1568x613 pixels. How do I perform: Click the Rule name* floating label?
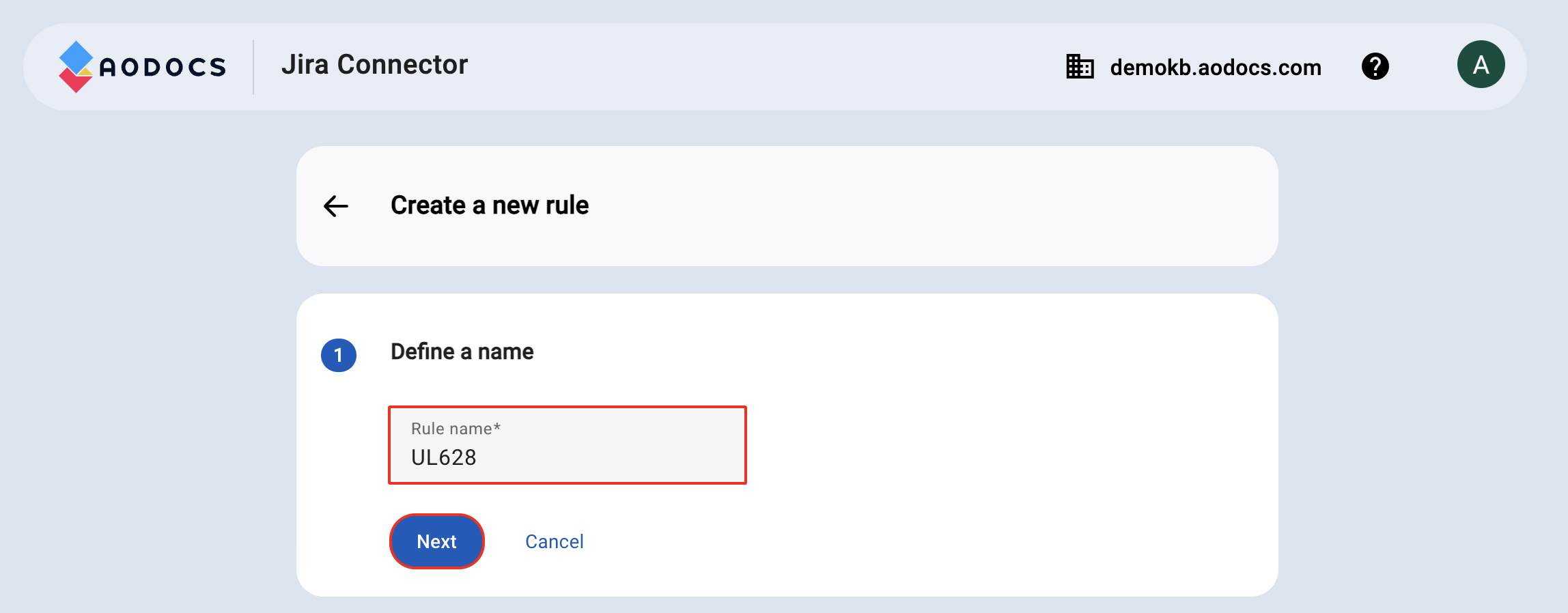point(456,429)
